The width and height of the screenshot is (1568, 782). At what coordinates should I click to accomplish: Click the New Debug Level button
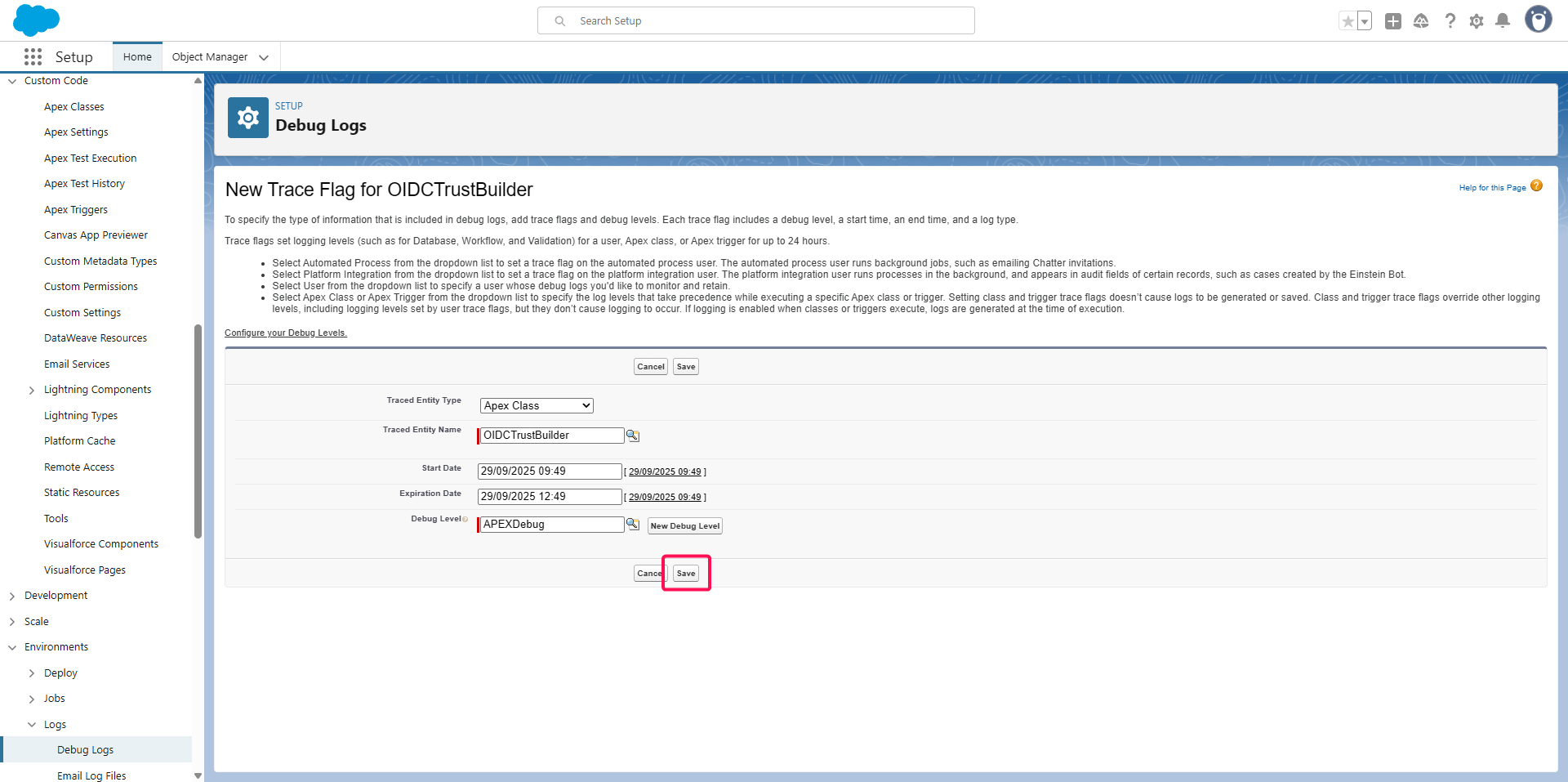(x=684, y=526)
